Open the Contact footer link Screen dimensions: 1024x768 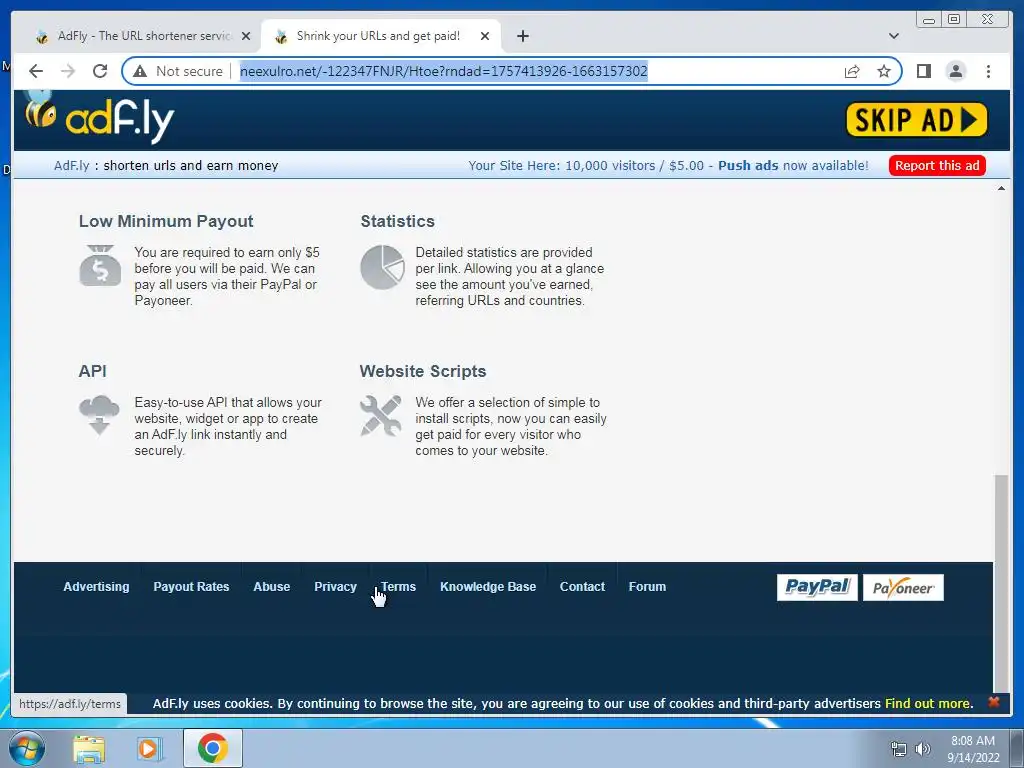pos(582,586)
